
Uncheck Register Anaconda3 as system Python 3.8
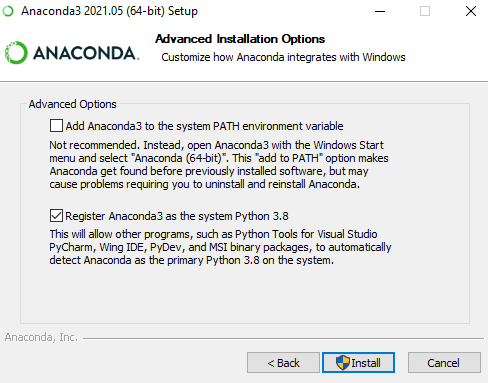click(x=56, y=216)
